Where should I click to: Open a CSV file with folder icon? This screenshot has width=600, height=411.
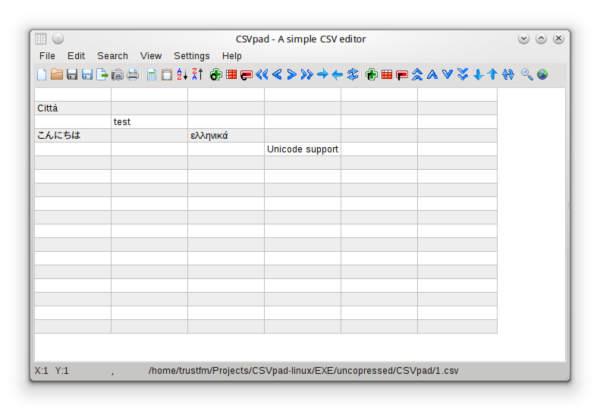tap(57, 74)
